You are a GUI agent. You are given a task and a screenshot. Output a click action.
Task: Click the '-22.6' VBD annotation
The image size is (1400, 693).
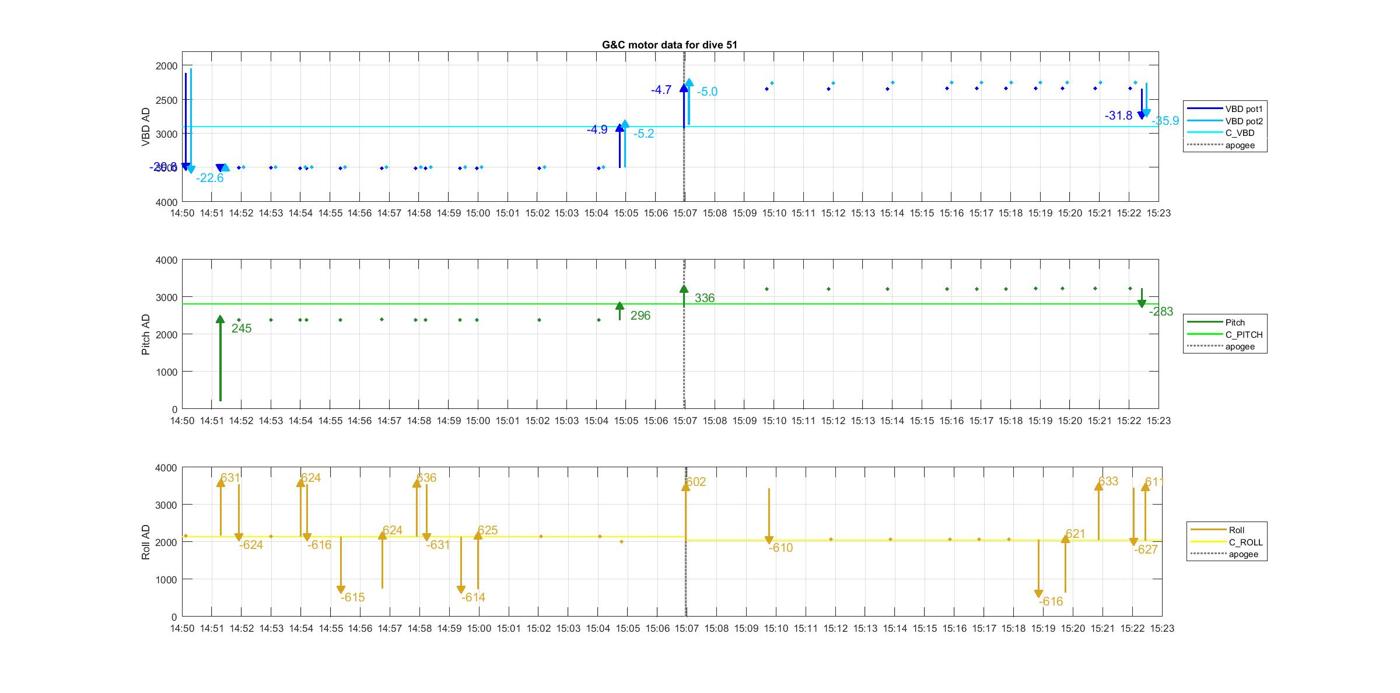click(x=210, y=178)
